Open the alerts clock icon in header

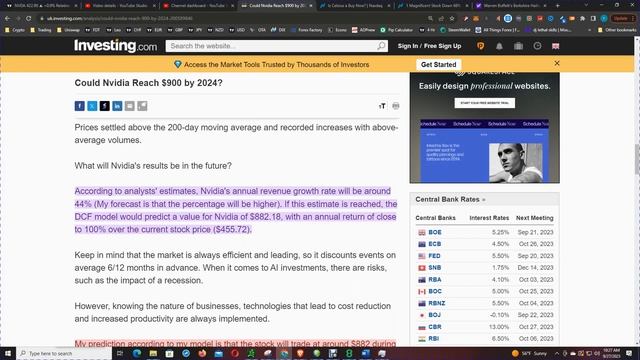pyautogui.click(x=537, y=46)
